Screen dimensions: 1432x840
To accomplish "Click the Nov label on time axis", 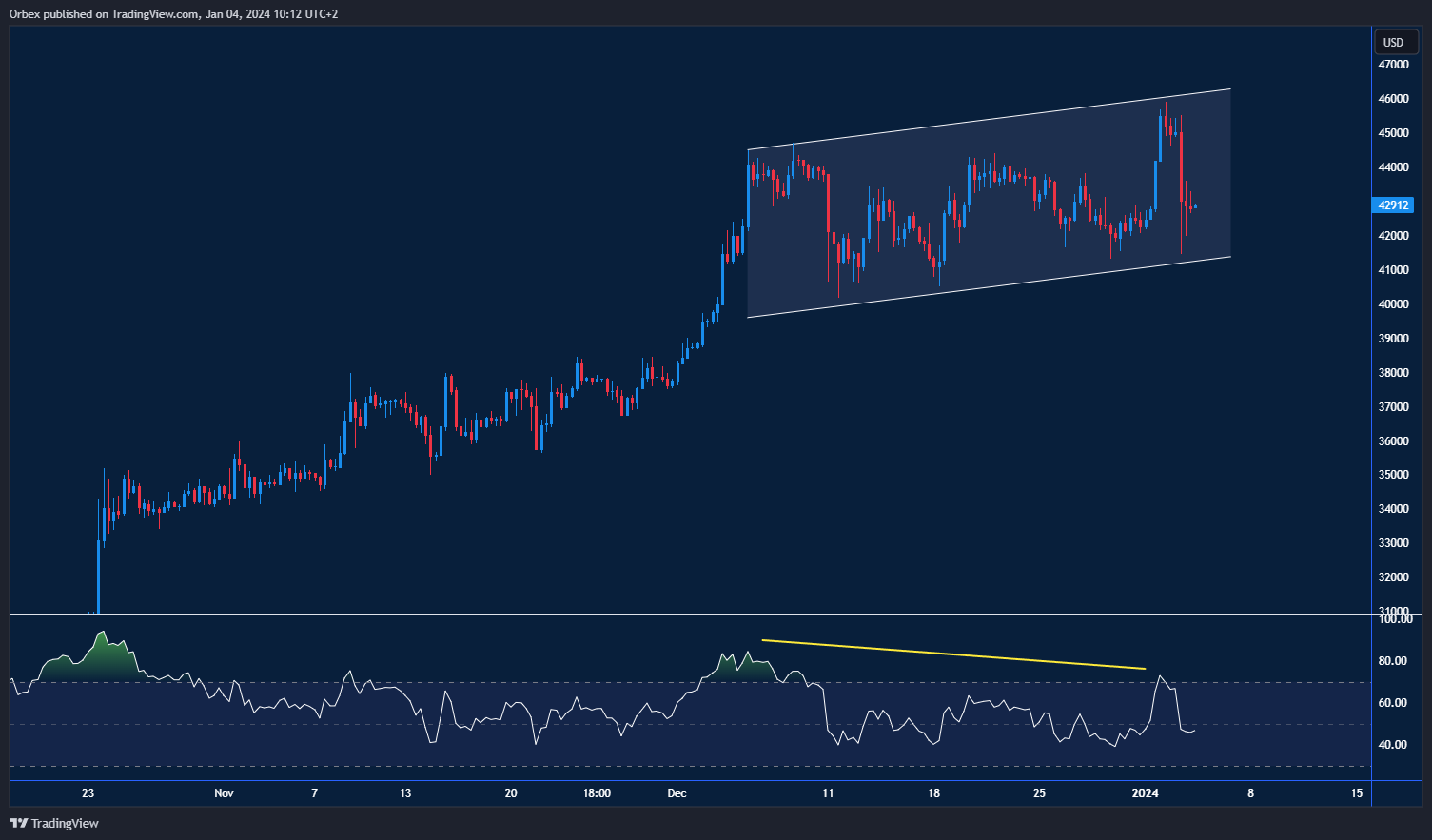I will pos(224,792).
